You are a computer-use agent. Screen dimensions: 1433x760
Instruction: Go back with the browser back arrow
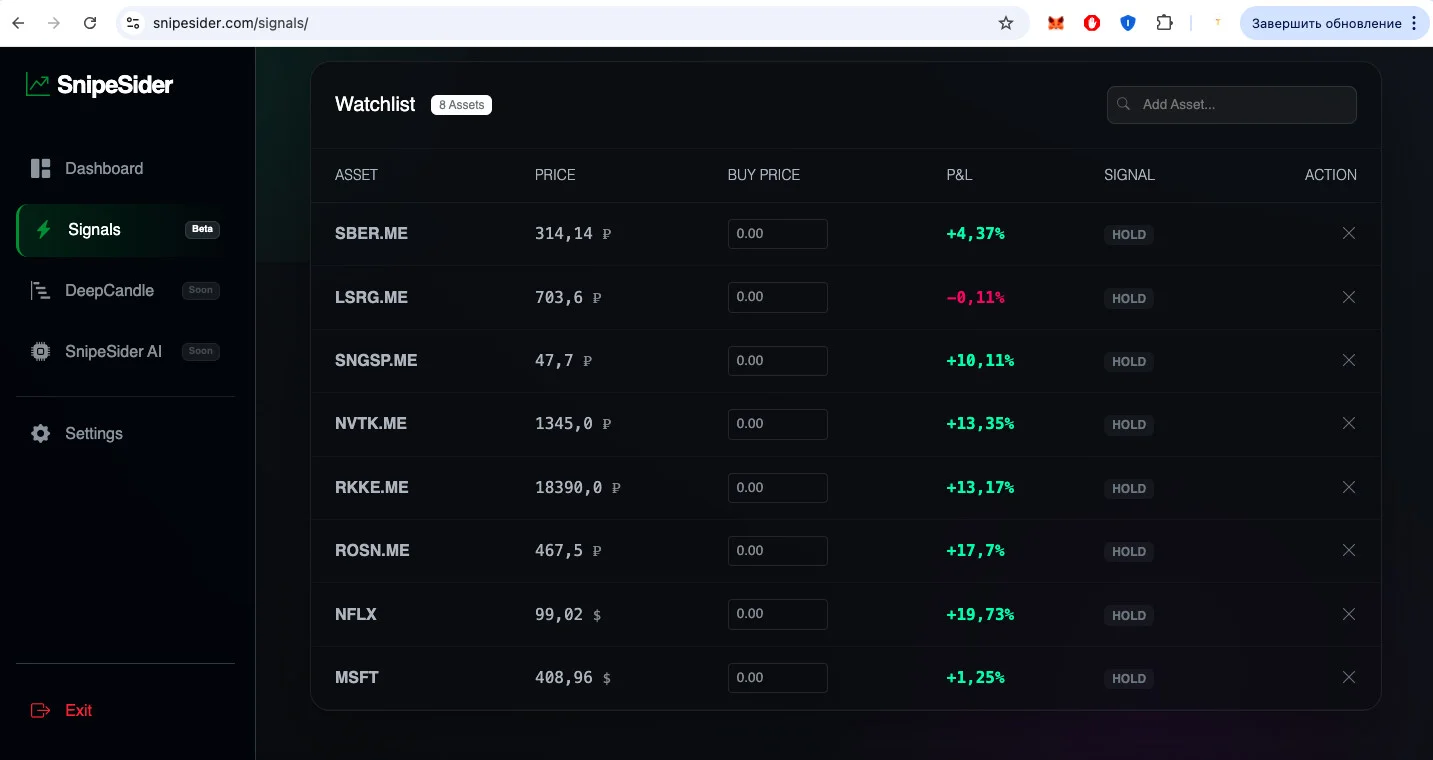(x=18, y=23)
